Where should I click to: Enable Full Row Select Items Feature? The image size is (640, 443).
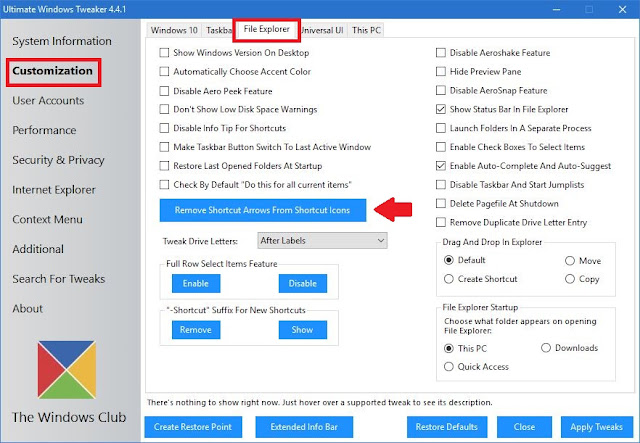pyautogui.click(x=196, y=283)
